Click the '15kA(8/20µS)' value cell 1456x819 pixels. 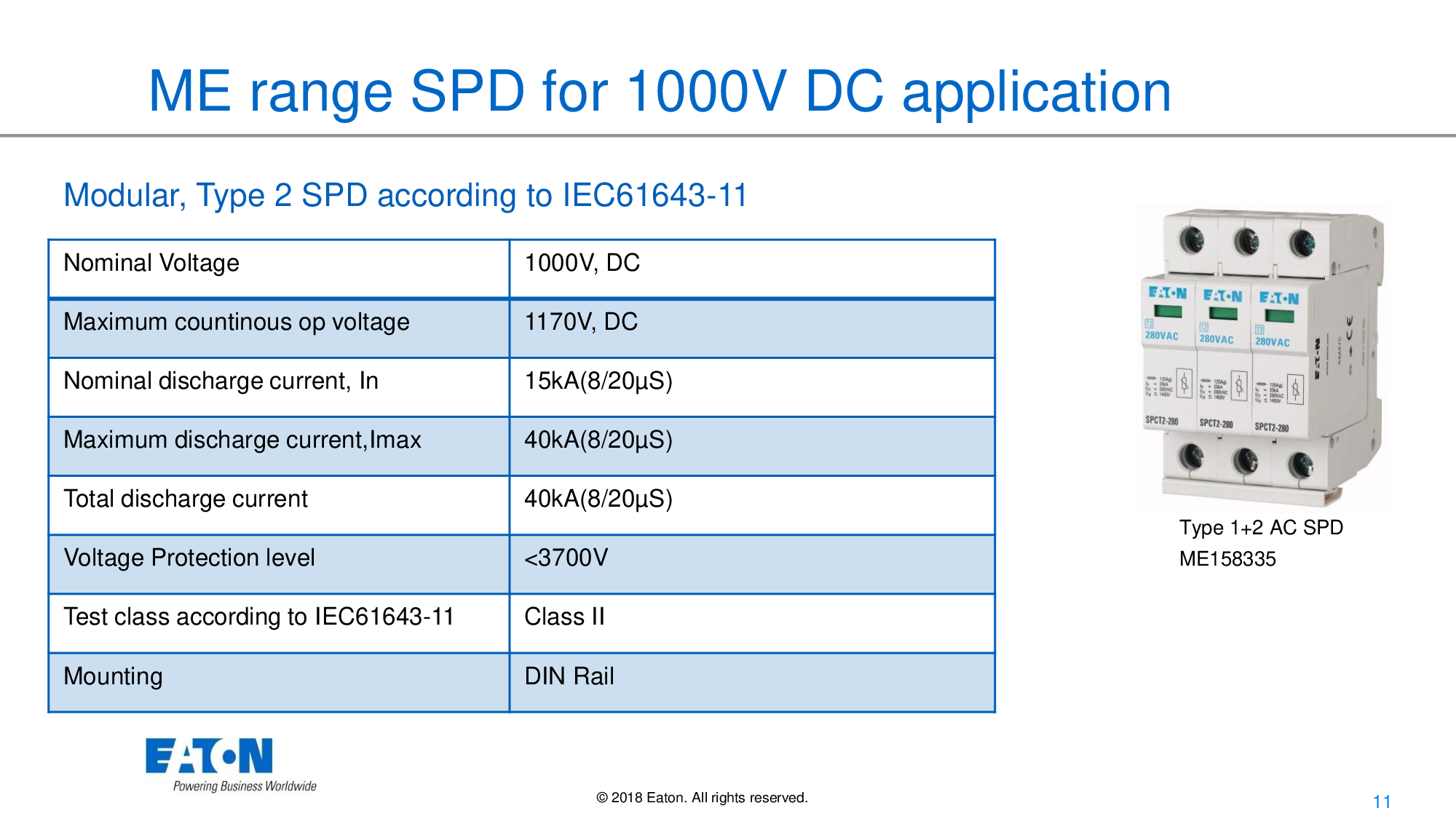752,387
